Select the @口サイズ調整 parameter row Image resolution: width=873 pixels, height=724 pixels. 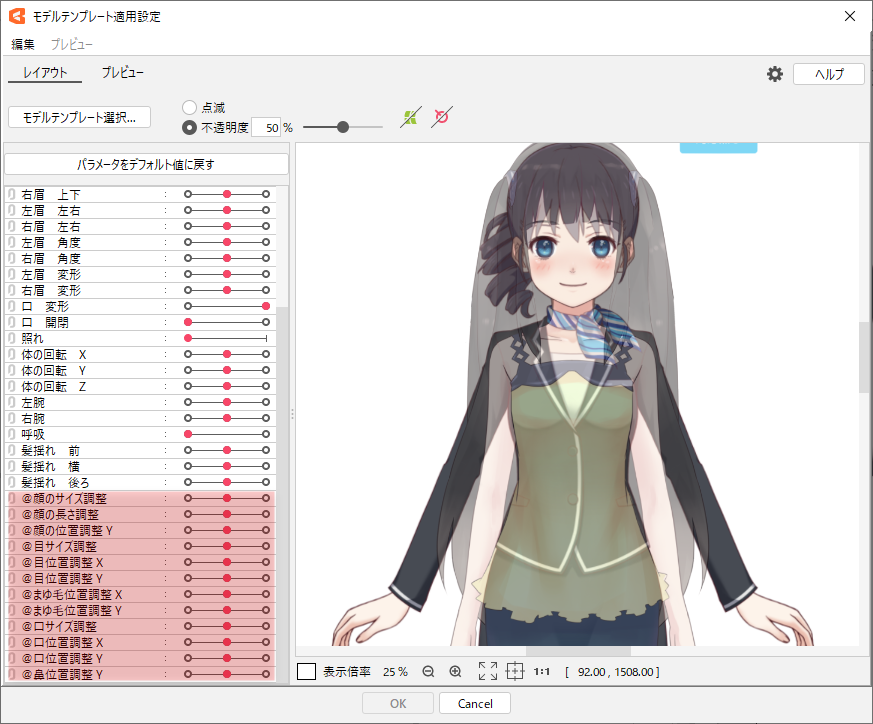[140, 626]
